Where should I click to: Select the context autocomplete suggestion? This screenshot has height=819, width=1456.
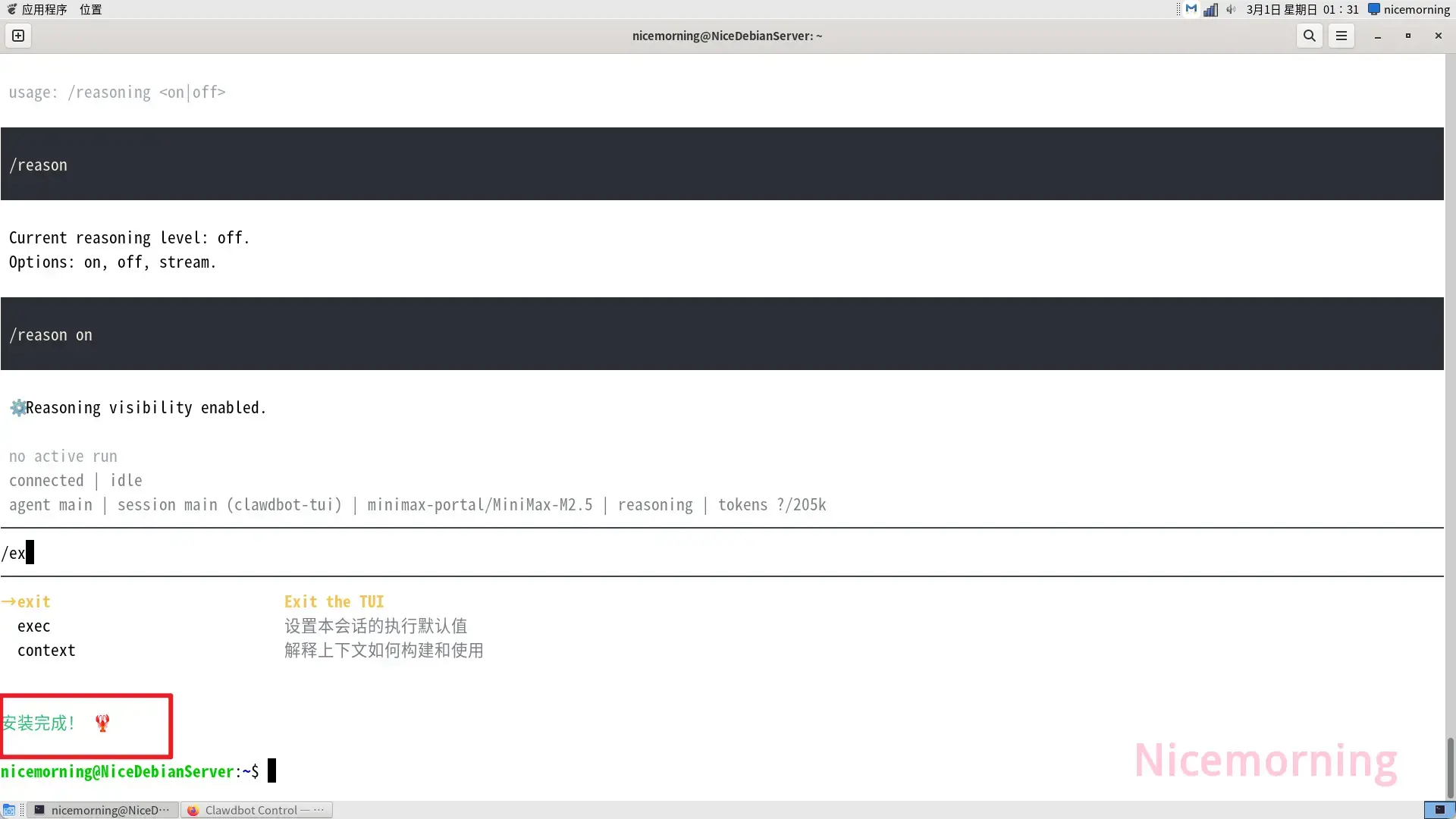pos(46,651)
